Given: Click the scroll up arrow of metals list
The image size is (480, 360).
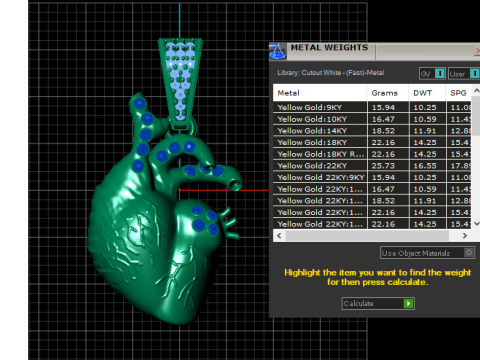Looking at the screenshot, I should point(476,90).
